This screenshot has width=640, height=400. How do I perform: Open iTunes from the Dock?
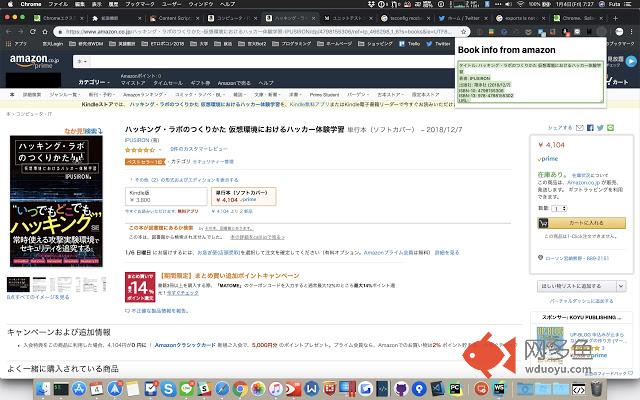coord(276,389)
